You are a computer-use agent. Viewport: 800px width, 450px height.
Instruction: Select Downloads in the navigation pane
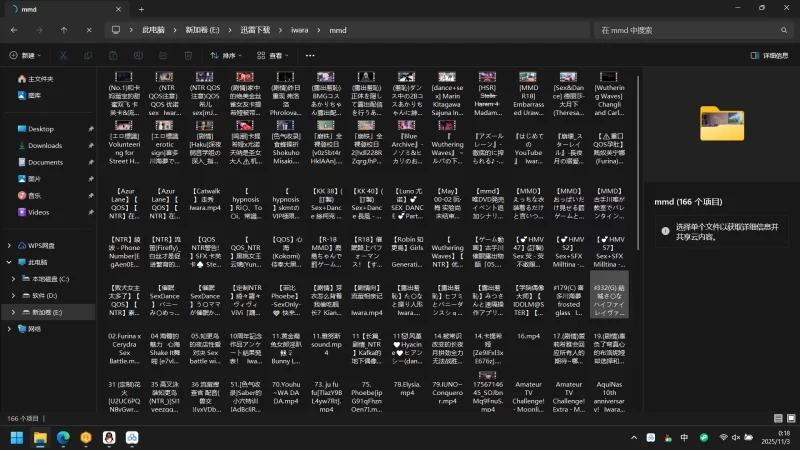coord(45,145)
